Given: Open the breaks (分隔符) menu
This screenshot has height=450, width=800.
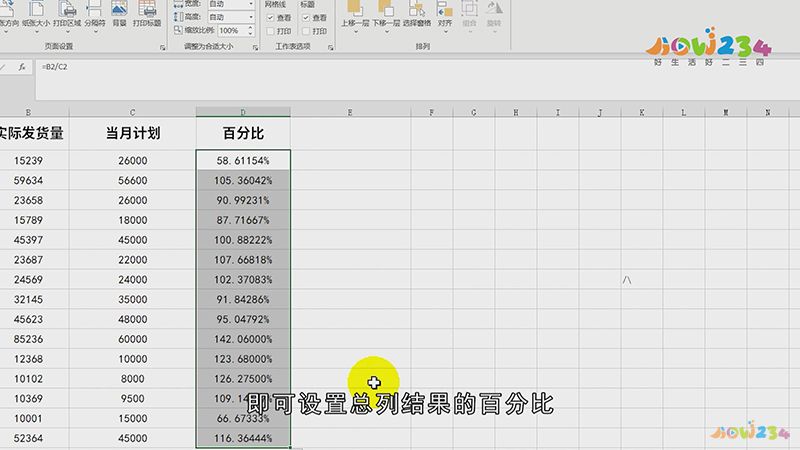Looking at the screenshot, I should click(95, 17).
